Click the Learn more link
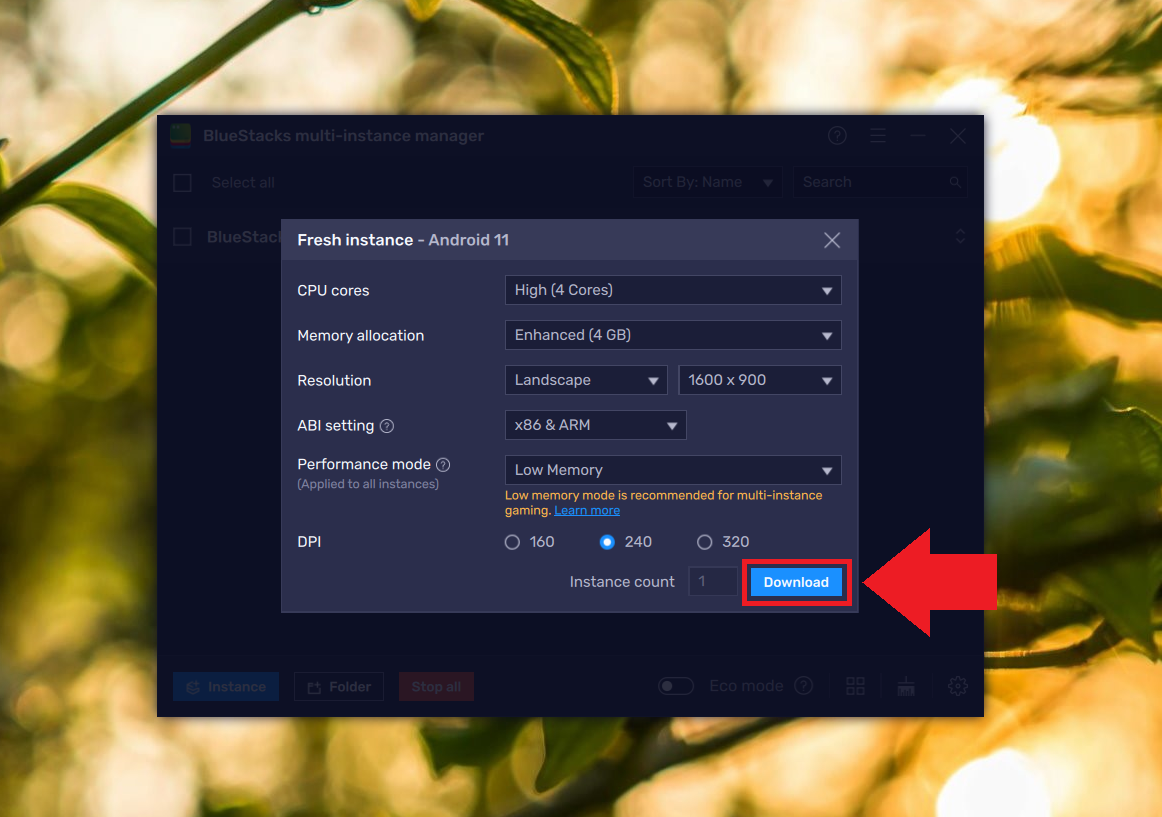The width and height of the screenshot is (1162, 817). point(587,509)
